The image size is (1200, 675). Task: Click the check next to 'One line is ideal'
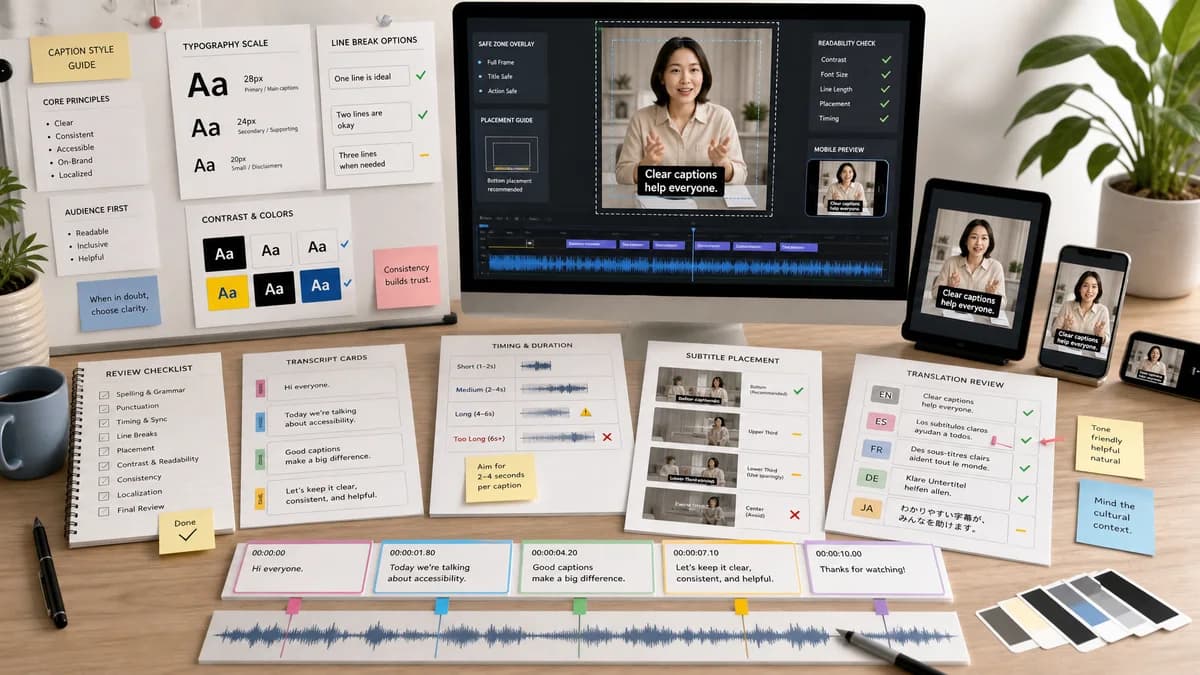pyautogui.click(x=421, y=75)
